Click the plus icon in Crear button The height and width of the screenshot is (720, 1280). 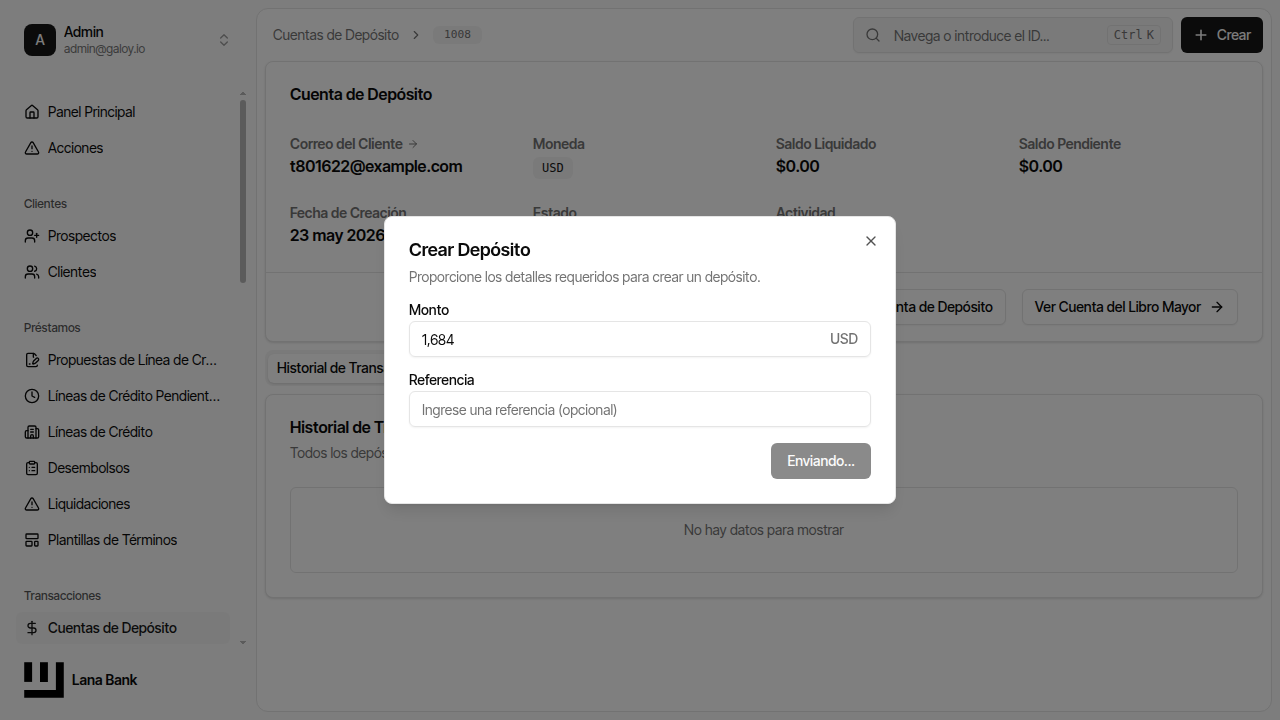click(1201, 35)
